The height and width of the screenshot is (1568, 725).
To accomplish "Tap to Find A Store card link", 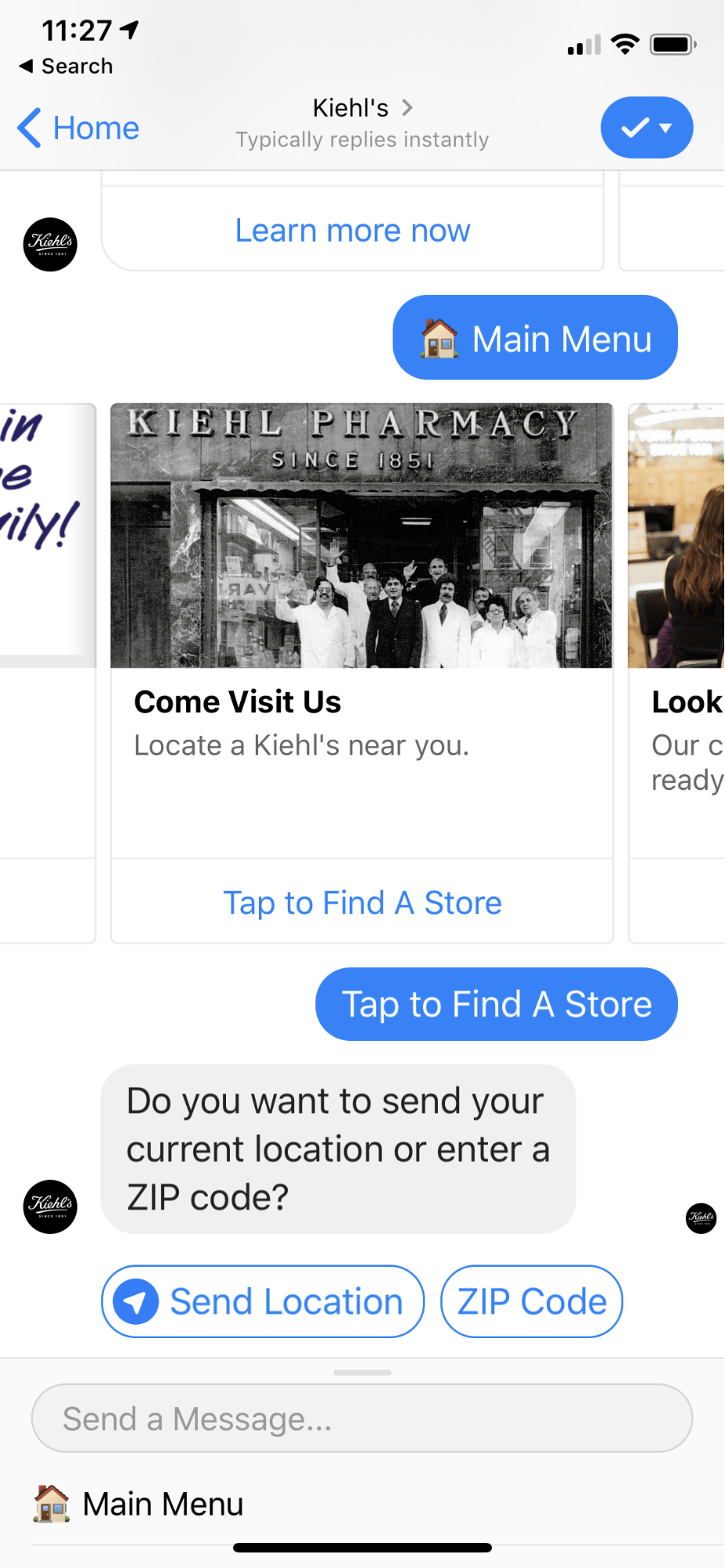I will point(362,902).
